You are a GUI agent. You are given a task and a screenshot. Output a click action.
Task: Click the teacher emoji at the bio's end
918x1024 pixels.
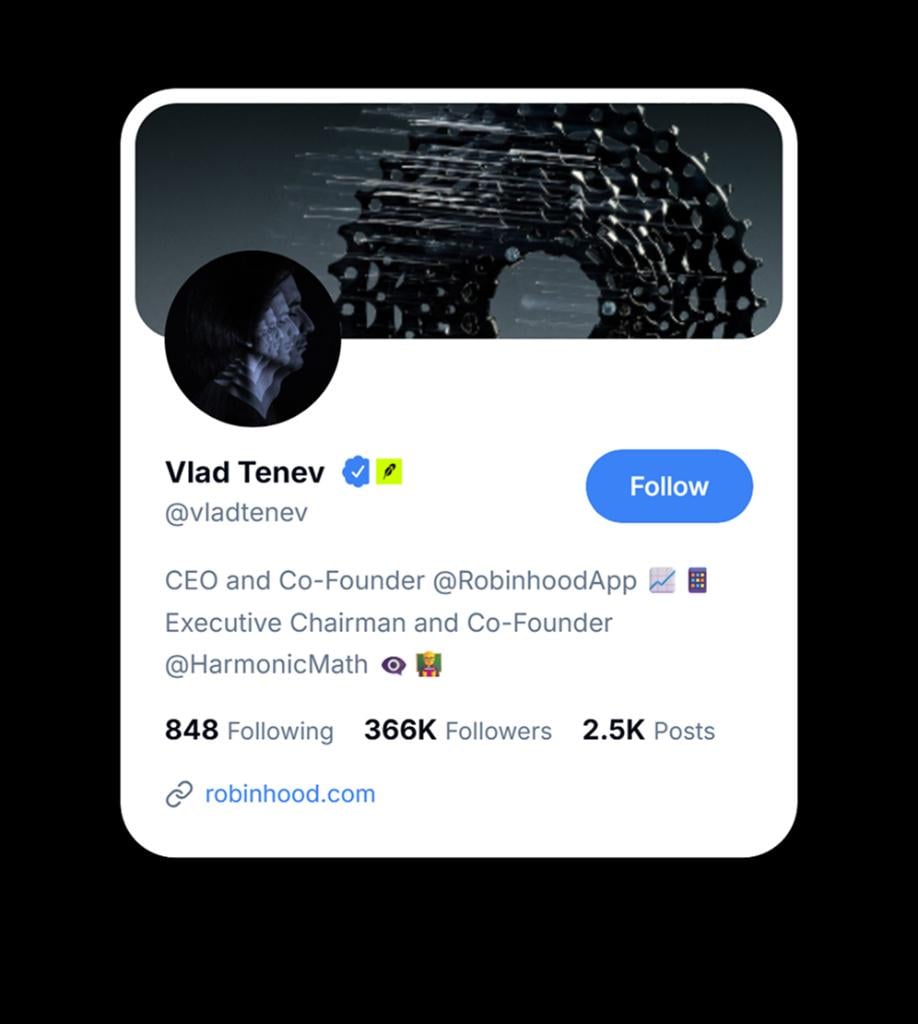pyautogui.click(x=429, y=664)
